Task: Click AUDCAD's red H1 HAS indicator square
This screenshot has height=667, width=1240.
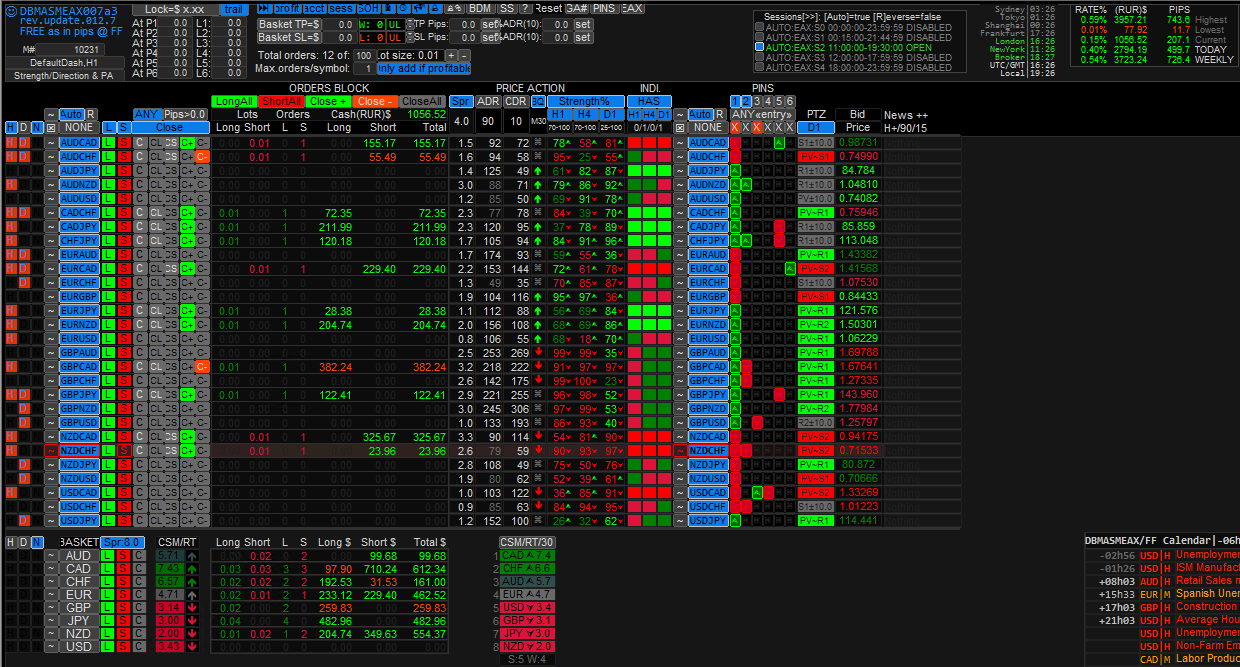Action: [x=634, y=143]
